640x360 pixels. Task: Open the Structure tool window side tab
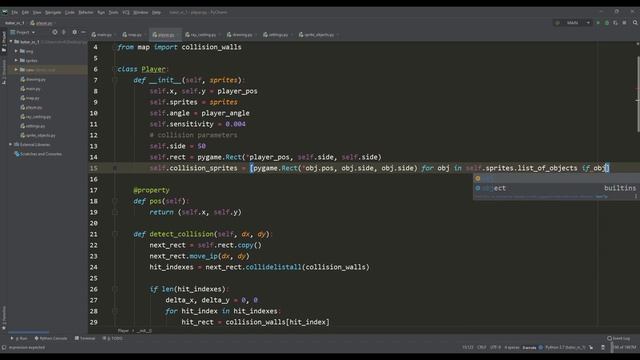[x=4, y=72]
